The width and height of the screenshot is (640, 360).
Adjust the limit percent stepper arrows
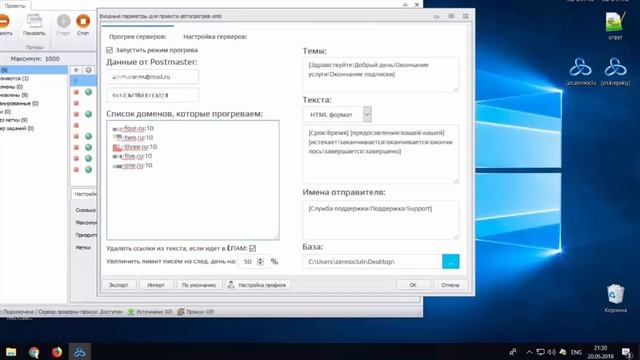260,262
